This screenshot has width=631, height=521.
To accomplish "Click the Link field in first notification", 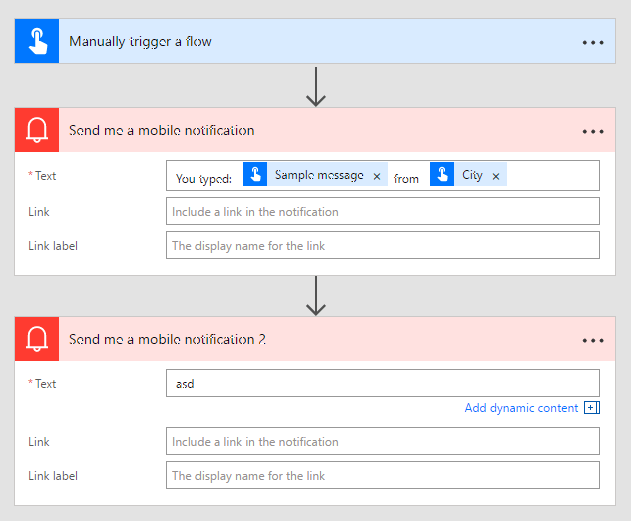I will pos(382,212).
